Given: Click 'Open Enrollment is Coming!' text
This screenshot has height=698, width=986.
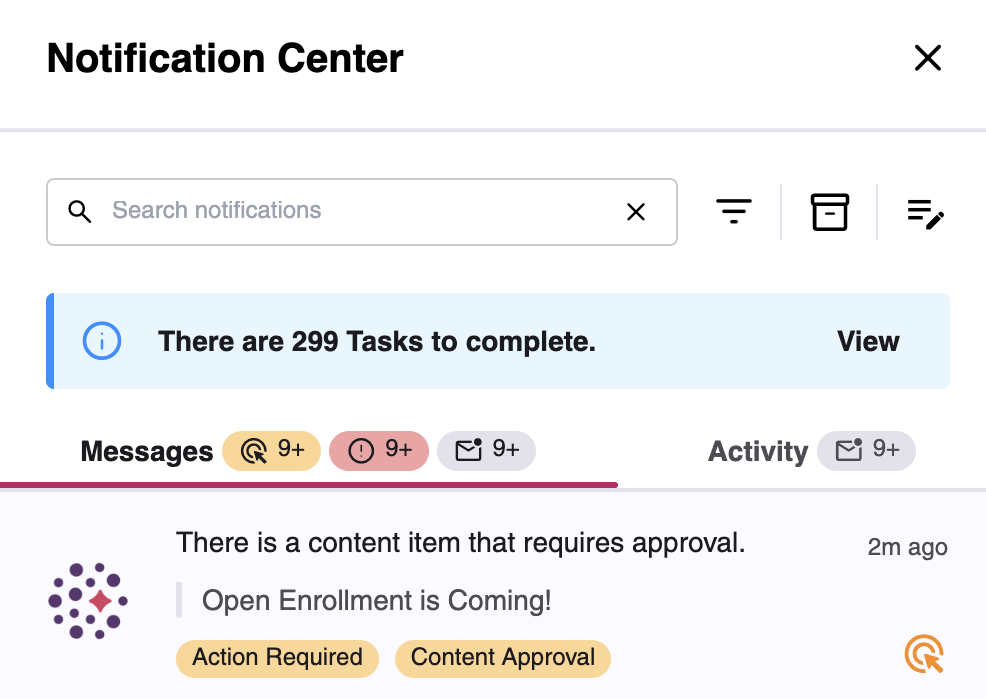Looking at the screenshot, I should (377, 601).
